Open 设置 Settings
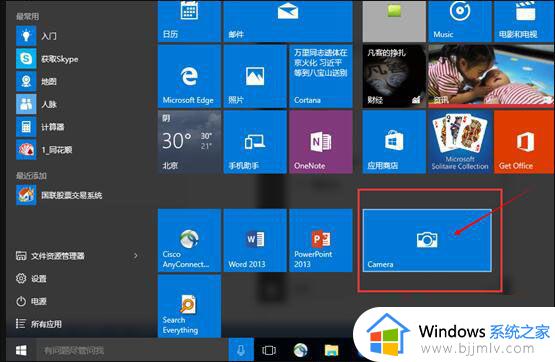The height and width of the screenshot is (362, 555). [x=31, y=278]
